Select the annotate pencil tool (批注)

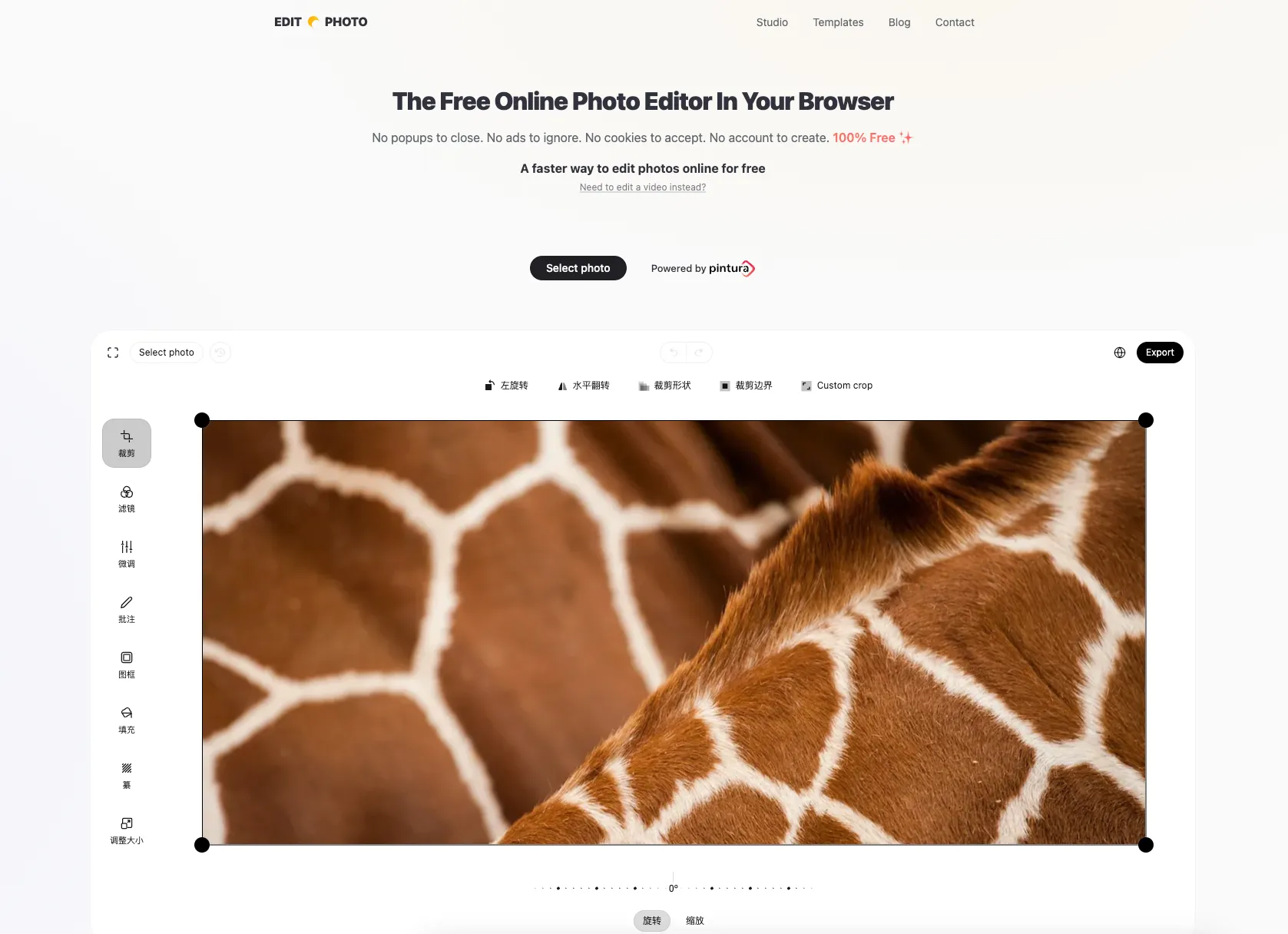[127, 609]
